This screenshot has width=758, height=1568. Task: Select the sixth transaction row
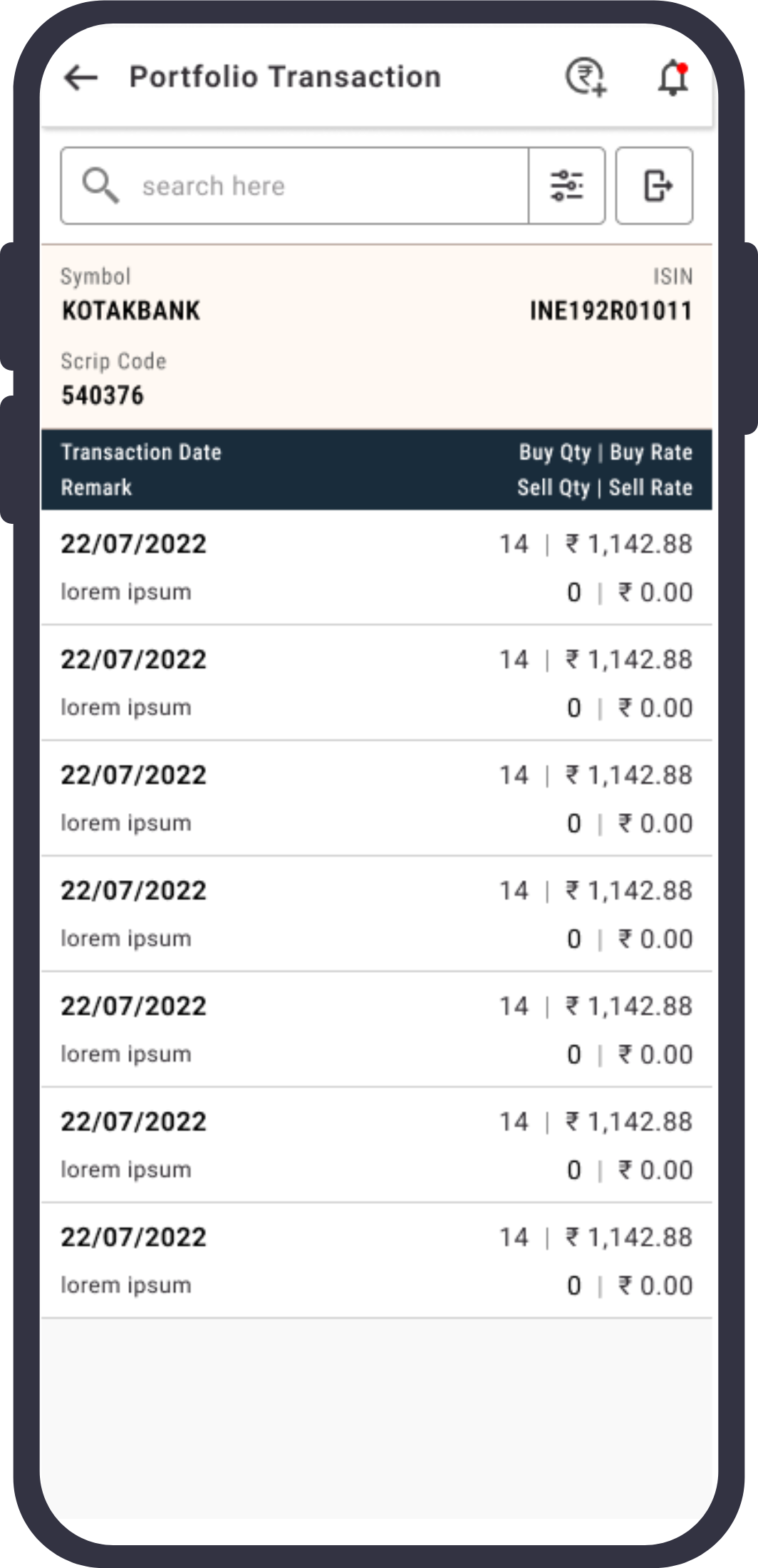377,1145
